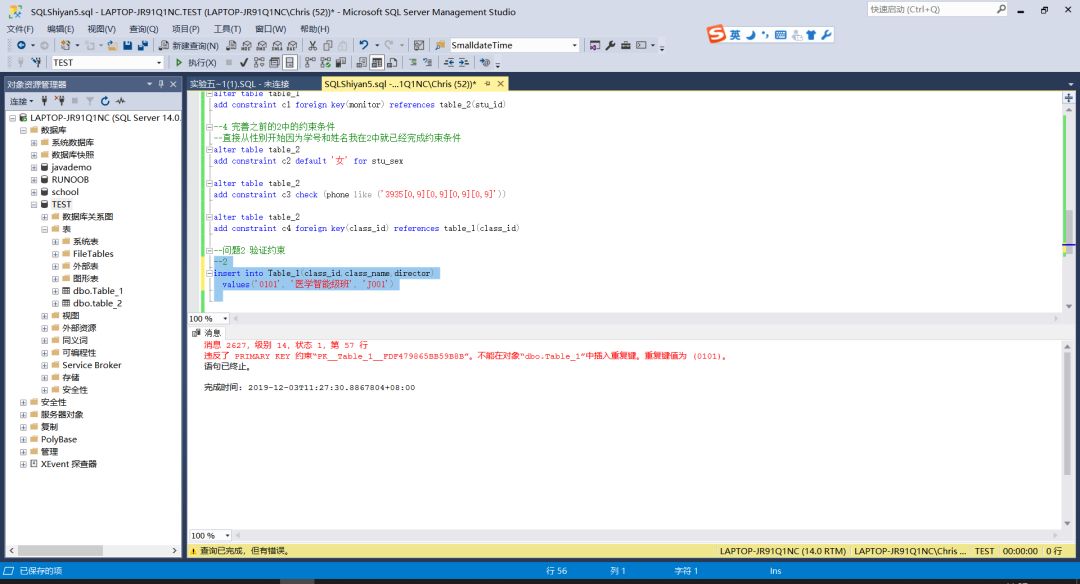Click the Disconnect icon in Object Explorer
This screenshot has height=584, width=1080.
pyautogui.click(x=59, y=101)
